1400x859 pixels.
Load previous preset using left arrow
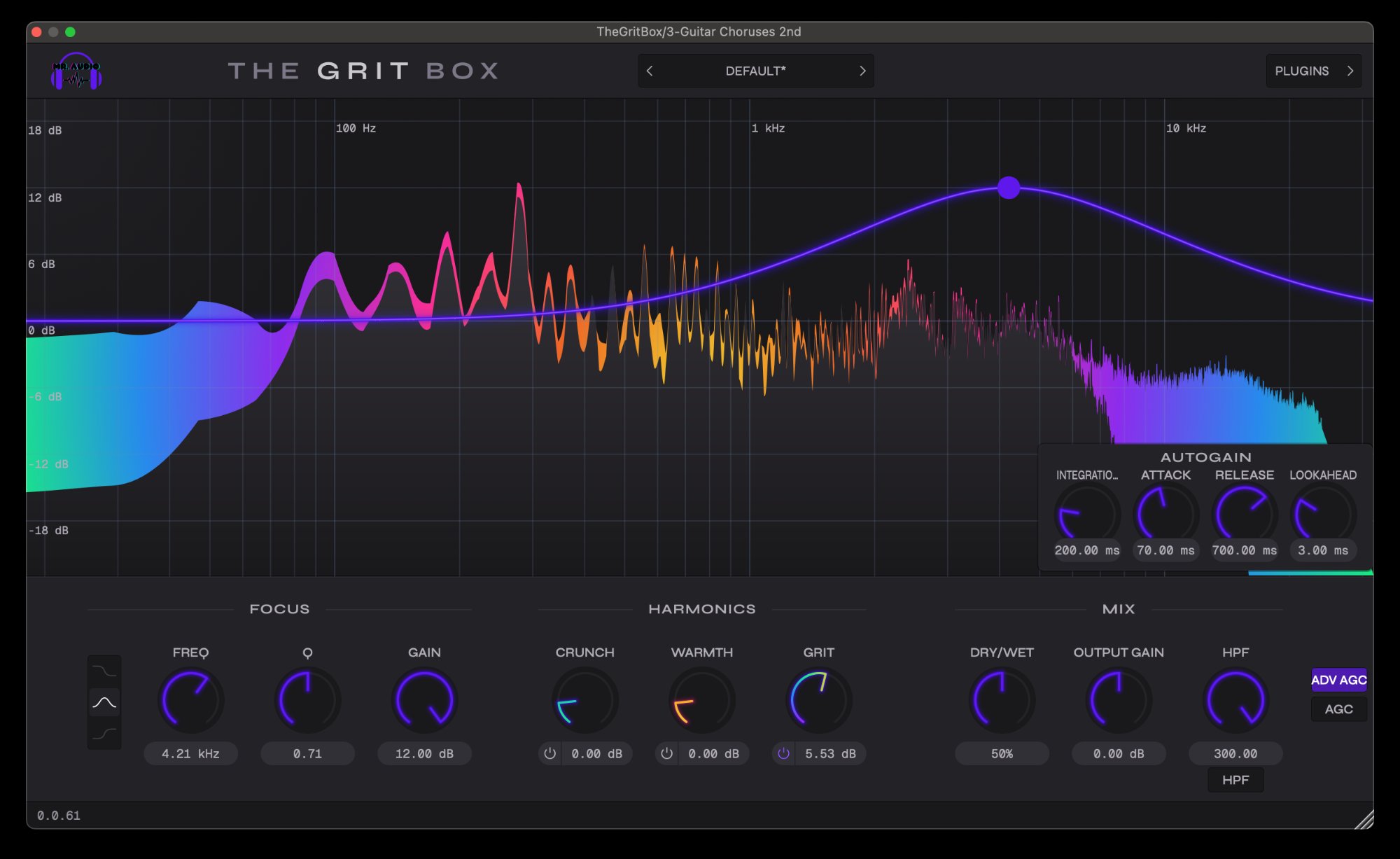pyautogui.click(x=649, y=71)
